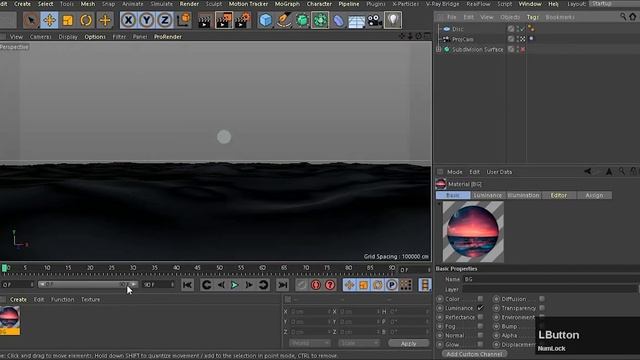This screenshot has width=640, height=360.
Task: Open the spline pen tool
Action: (284, 20)
